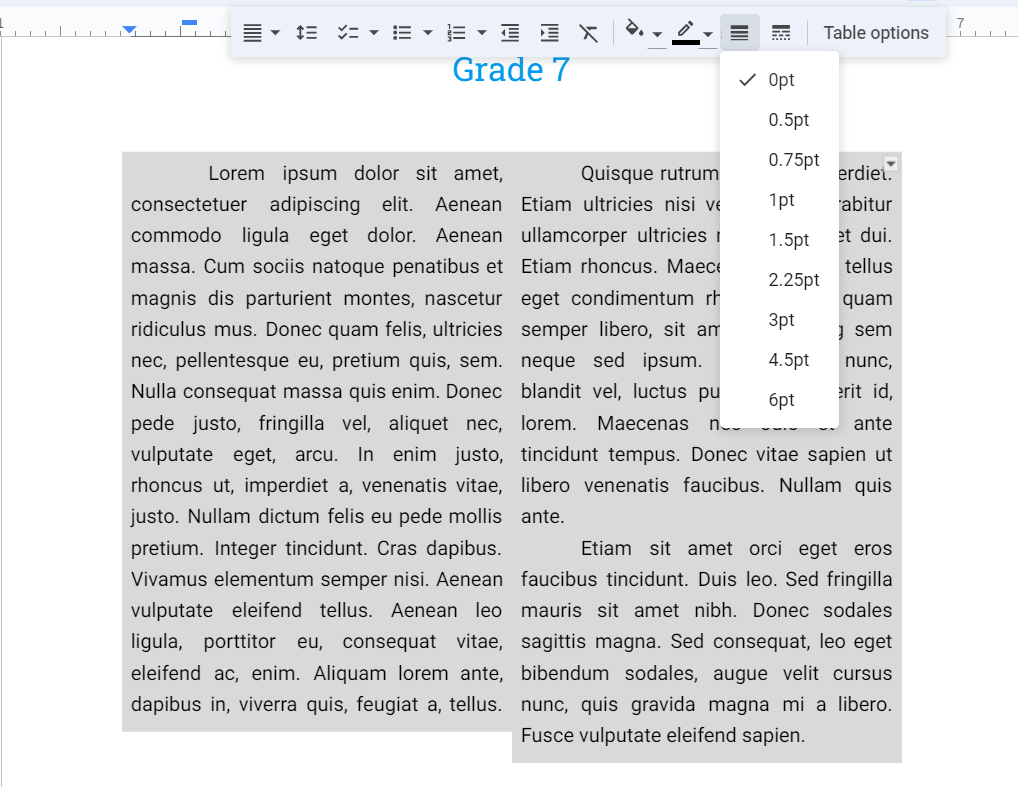Open the border dash style picker

(x=781, y=32)
